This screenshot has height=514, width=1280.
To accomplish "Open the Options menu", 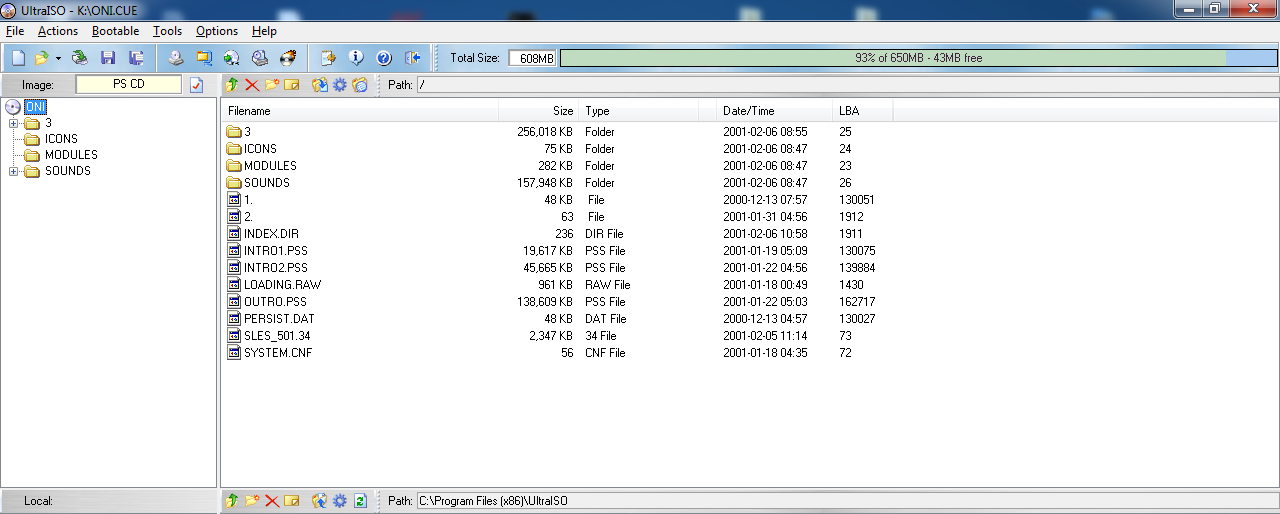I will tap(217, 31).
